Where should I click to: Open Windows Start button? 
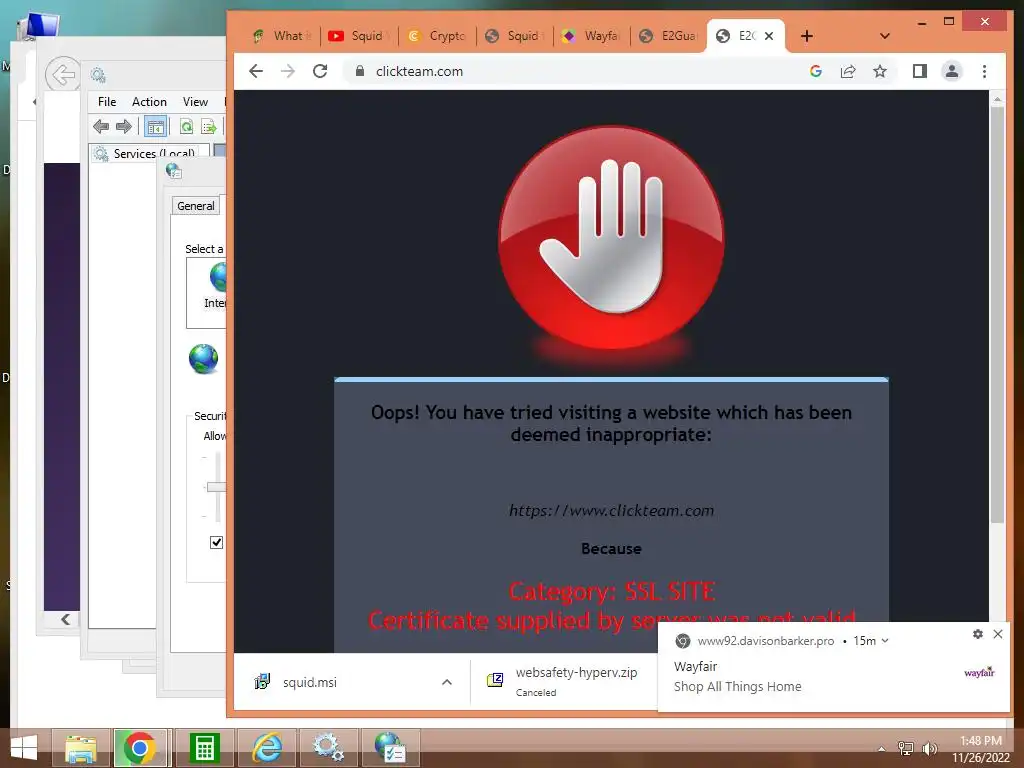click(x=24, y=748)
